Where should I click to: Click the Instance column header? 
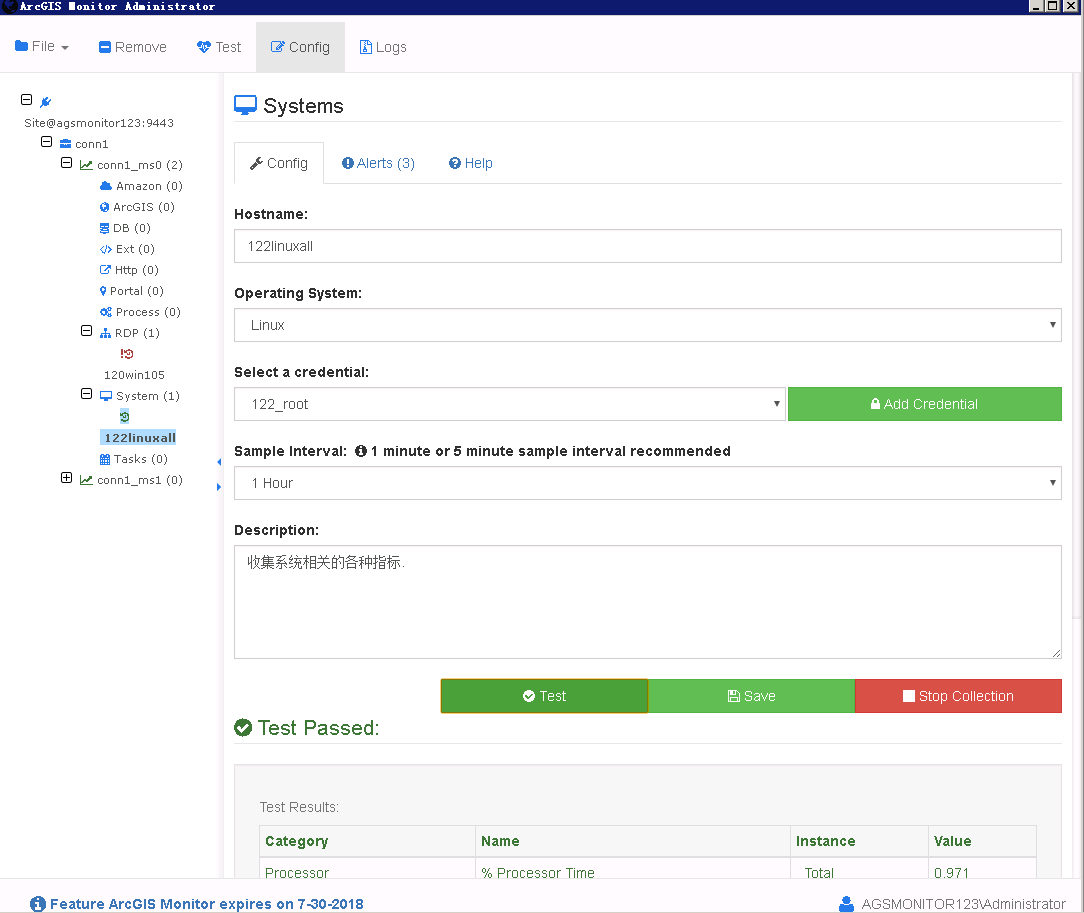coord(859,841)
